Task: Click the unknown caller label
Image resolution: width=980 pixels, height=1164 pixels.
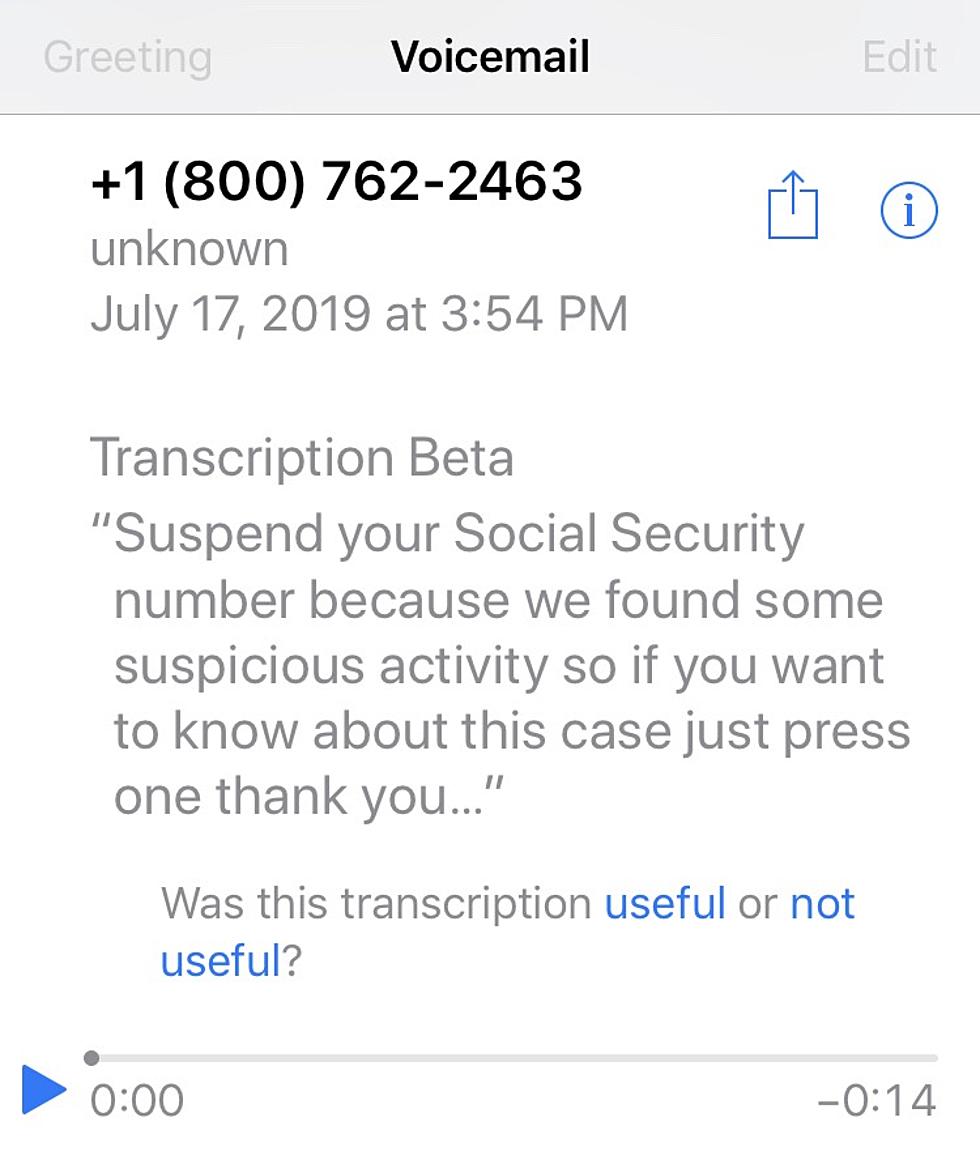Action: (x=189, y=249)
